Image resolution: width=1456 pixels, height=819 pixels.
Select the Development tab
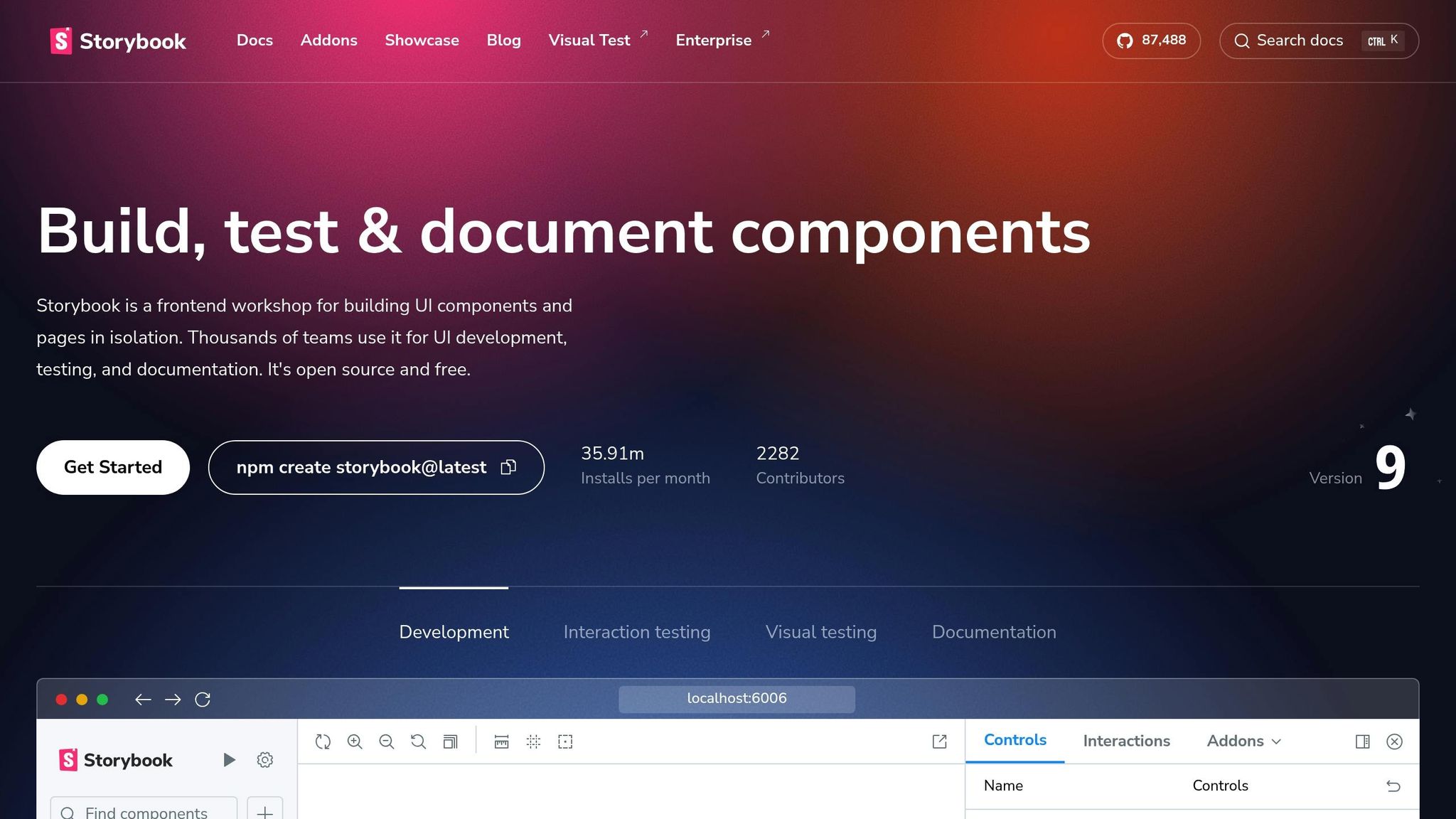pos(454,632)
